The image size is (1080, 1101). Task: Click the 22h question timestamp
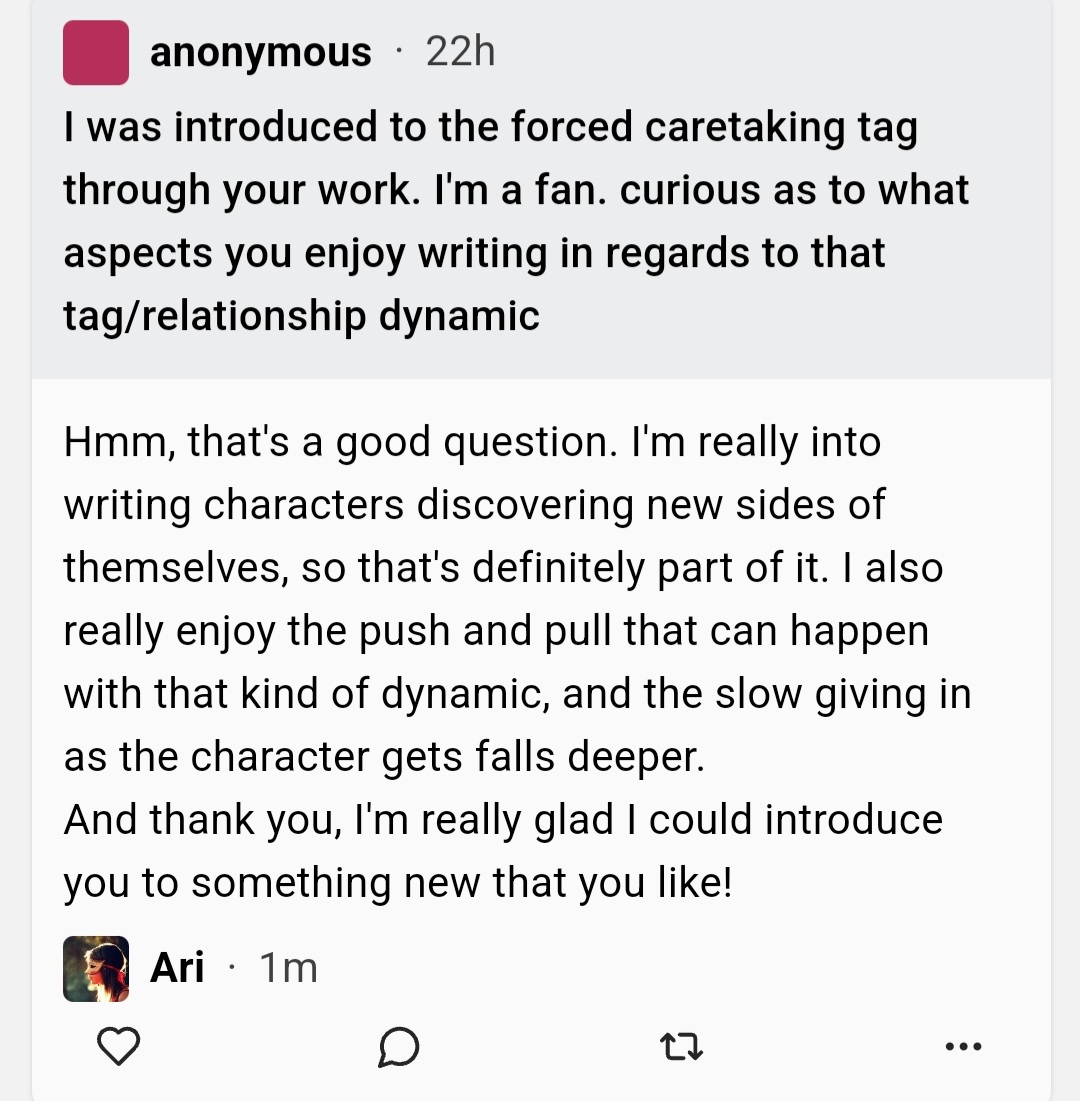(x=460, y=52)
